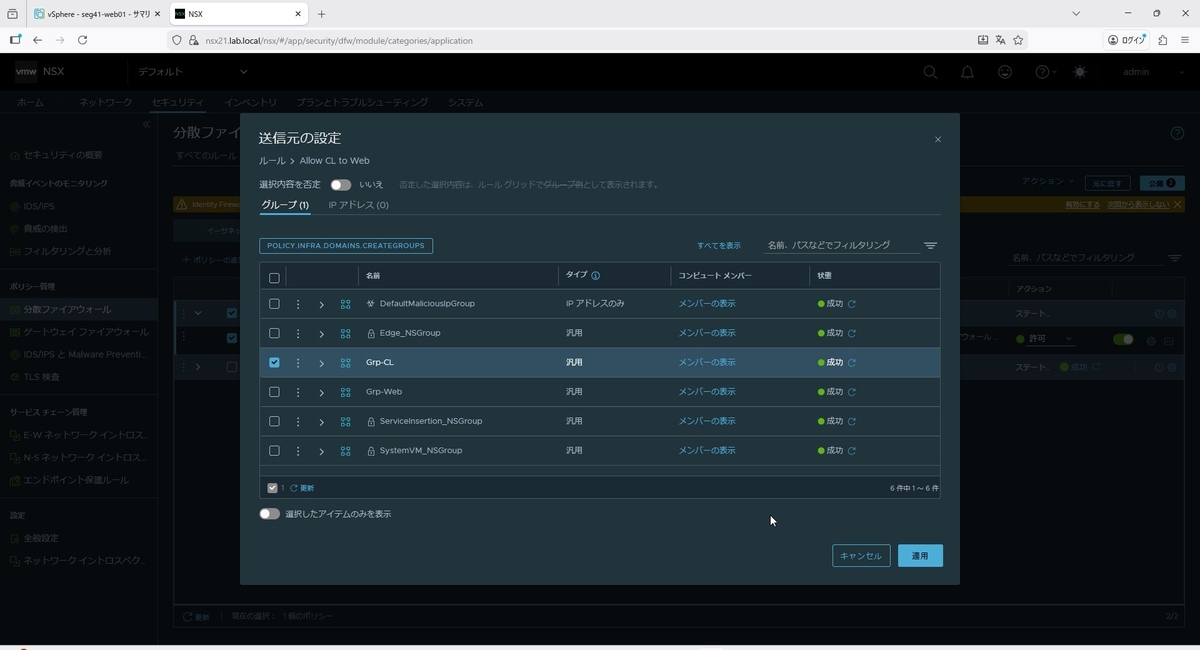Screen dimensions: 1200x650
Task: Open the インベントリ menu tab
Action: click(251, 103)
